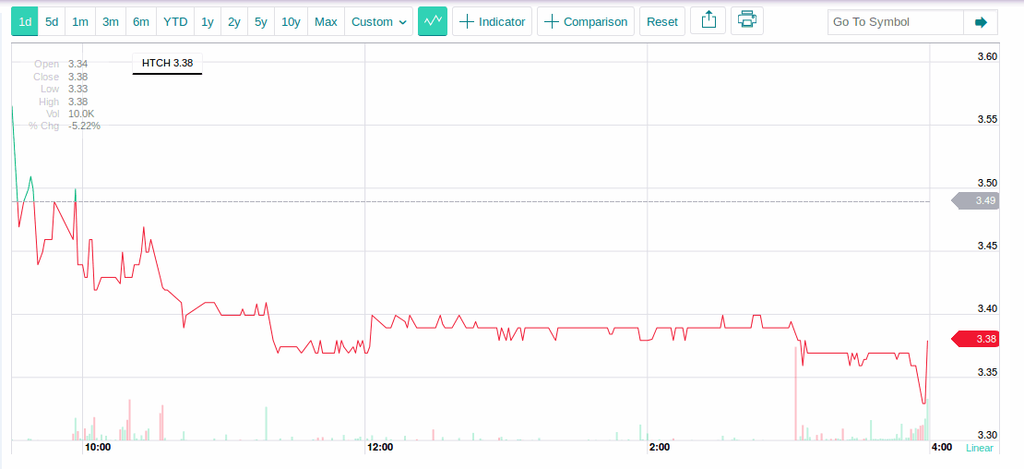Viewport: 1024px width, 469px height.
Task: Switch chart to 6m range
Action: [x=141, y=22]
